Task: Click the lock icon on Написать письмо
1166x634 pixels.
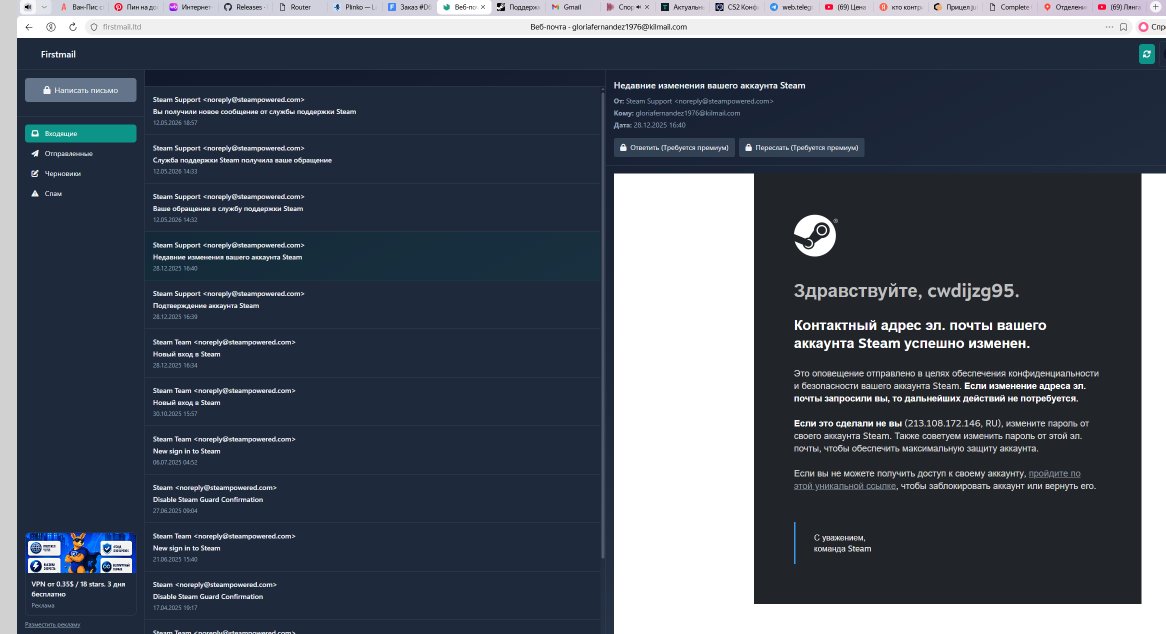Action: coord(47,90)
